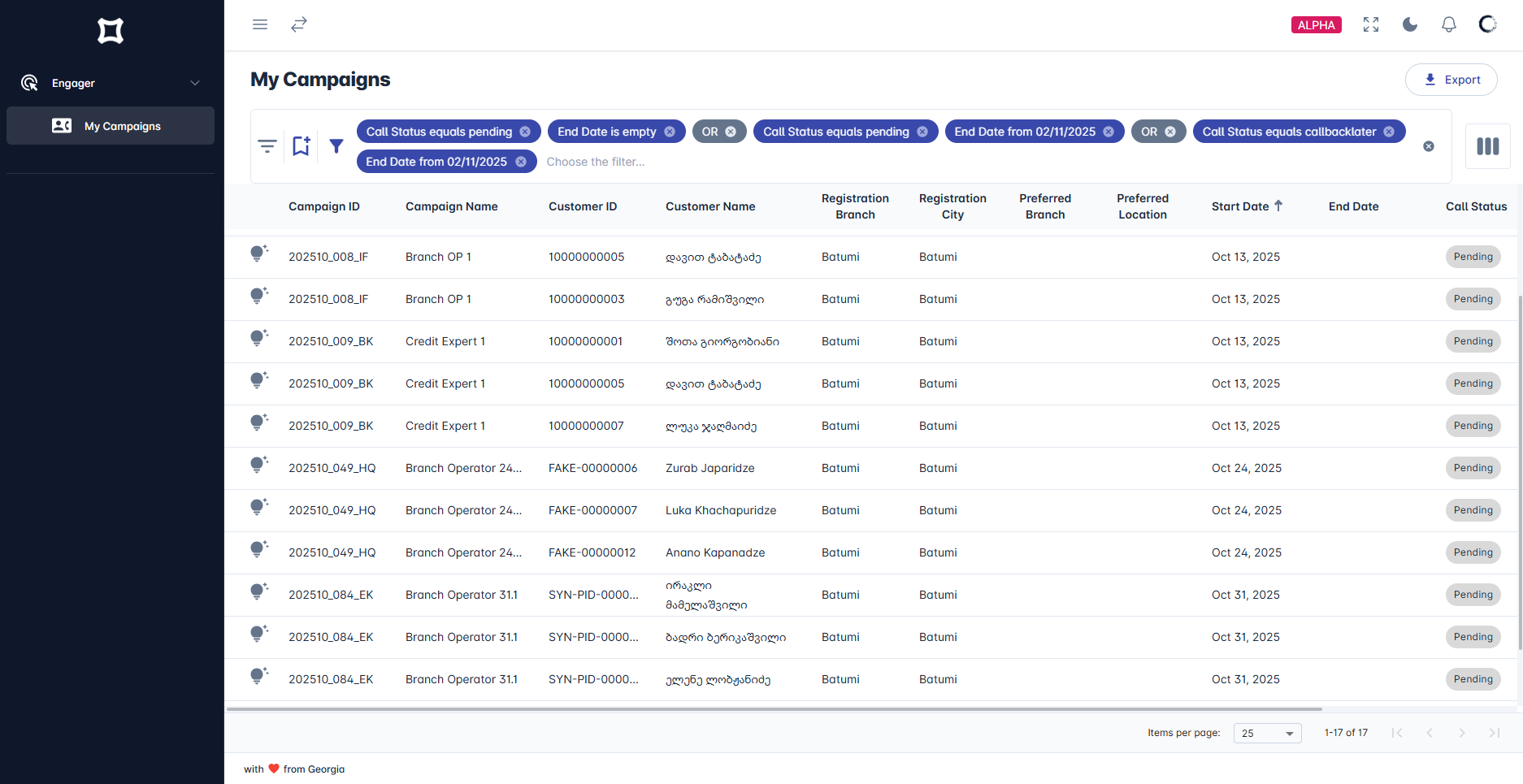This screenshot has width=1523, height=784.
Task: Toggle the hamburger menu icon
Action: 260,24
